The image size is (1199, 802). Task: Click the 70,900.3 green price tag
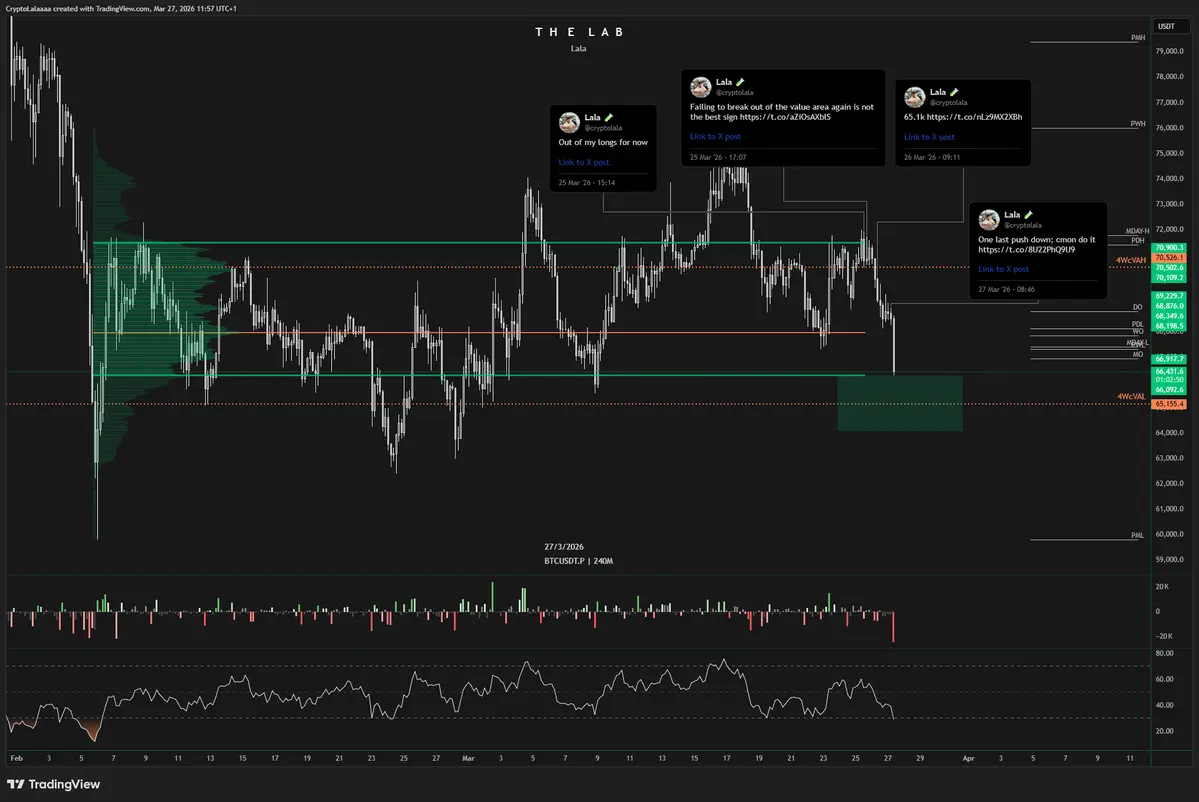click(x=1169, y=248)
